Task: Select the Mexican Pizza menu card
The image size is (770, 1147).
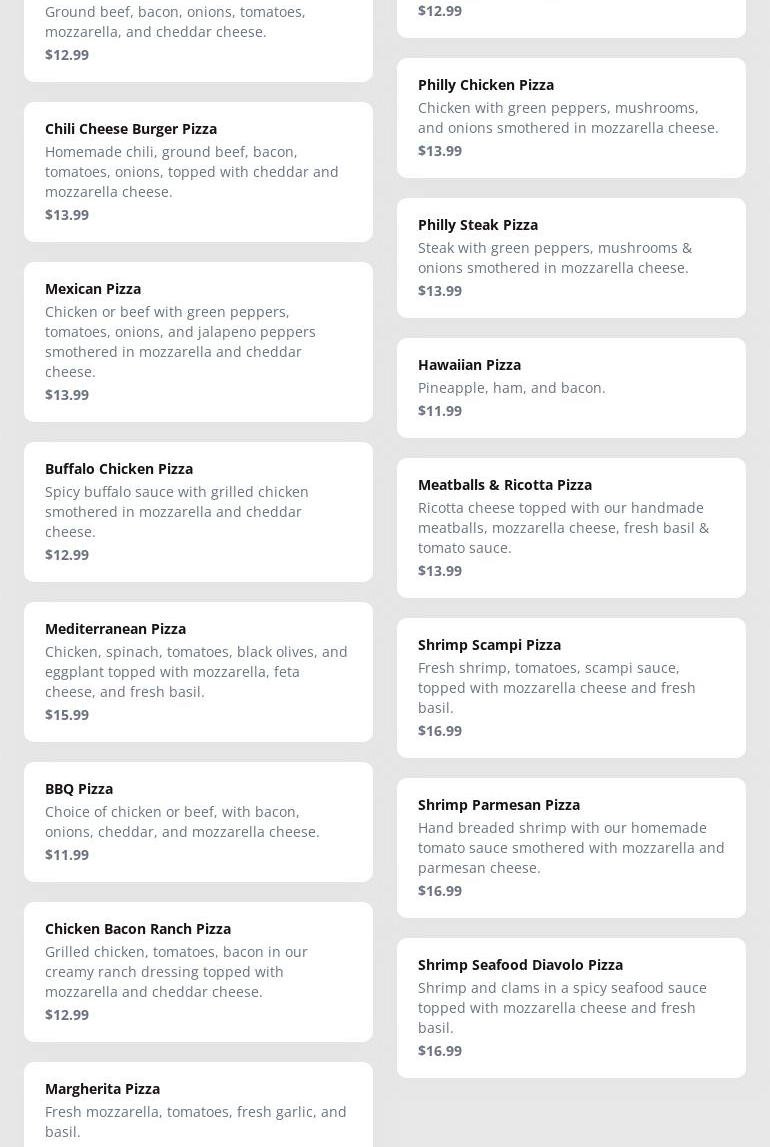Action: 198,341
